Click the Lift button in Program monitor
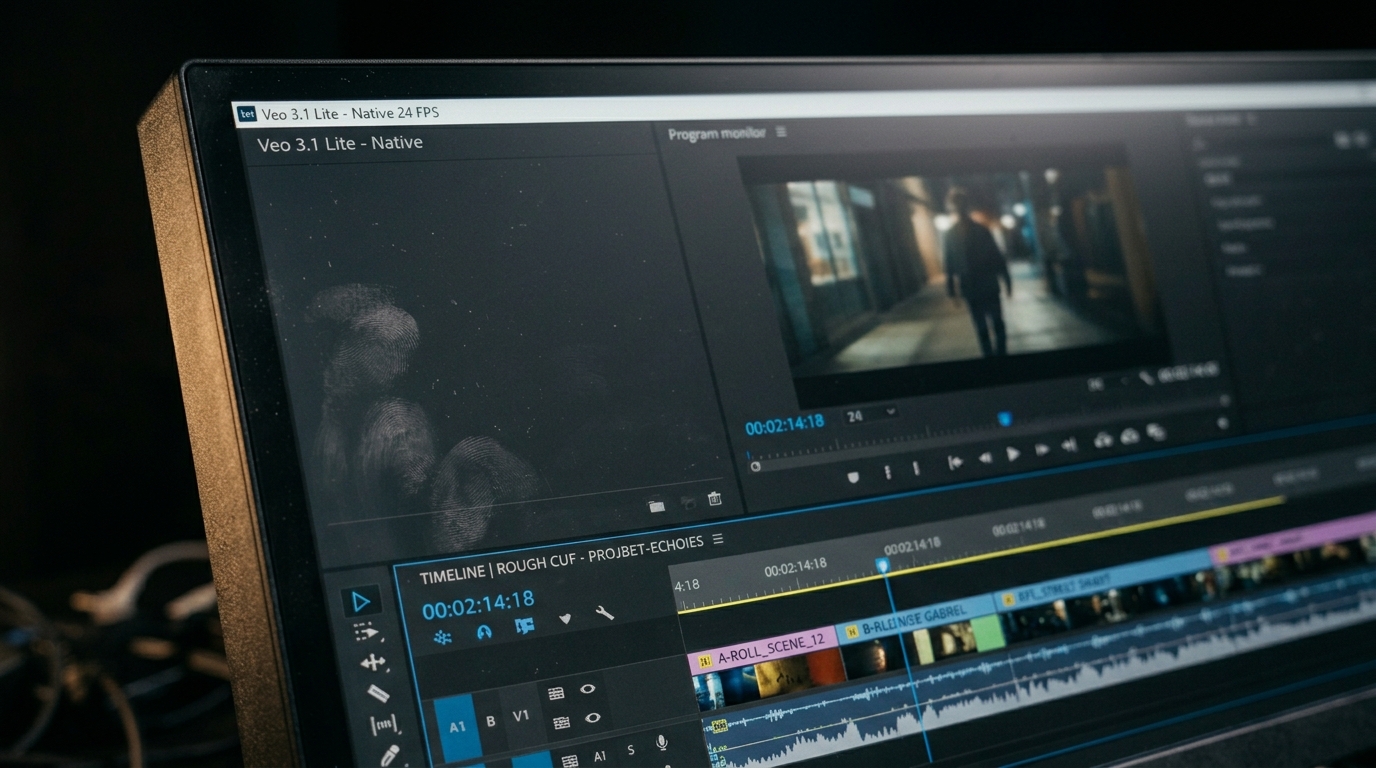The image size is (1376, 768). coord(1104,439)
